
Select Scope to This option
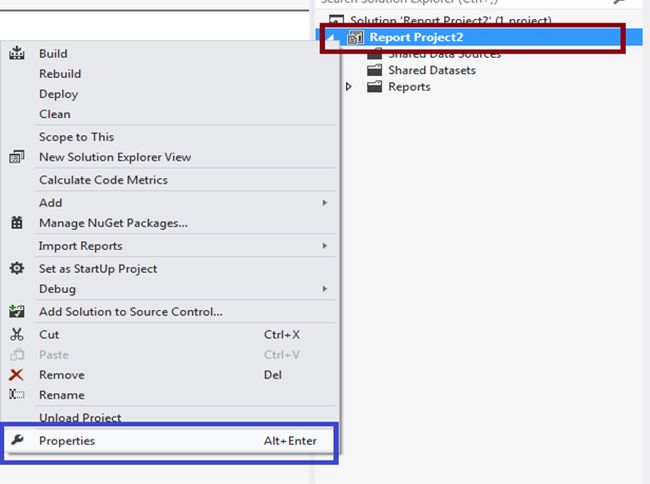[x=76, y=137]
